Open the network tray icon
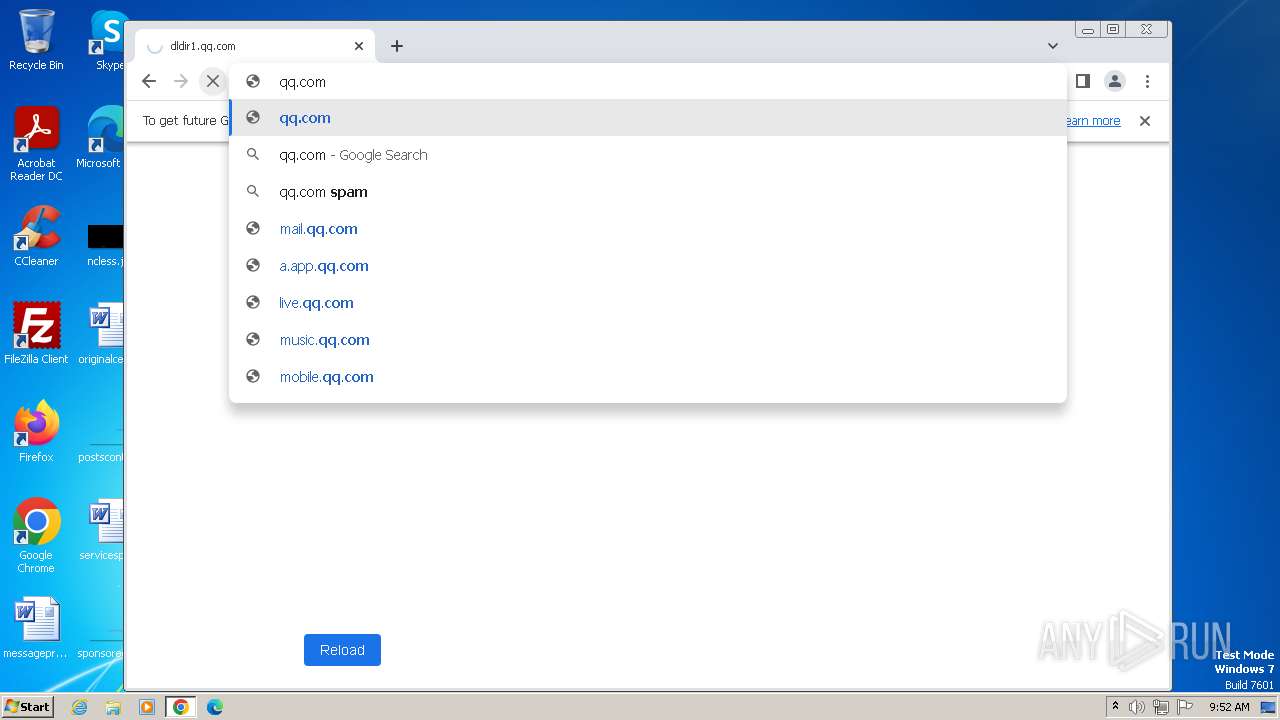The height and width of the screenshot is (720, 1280). tap(1161, 707)
